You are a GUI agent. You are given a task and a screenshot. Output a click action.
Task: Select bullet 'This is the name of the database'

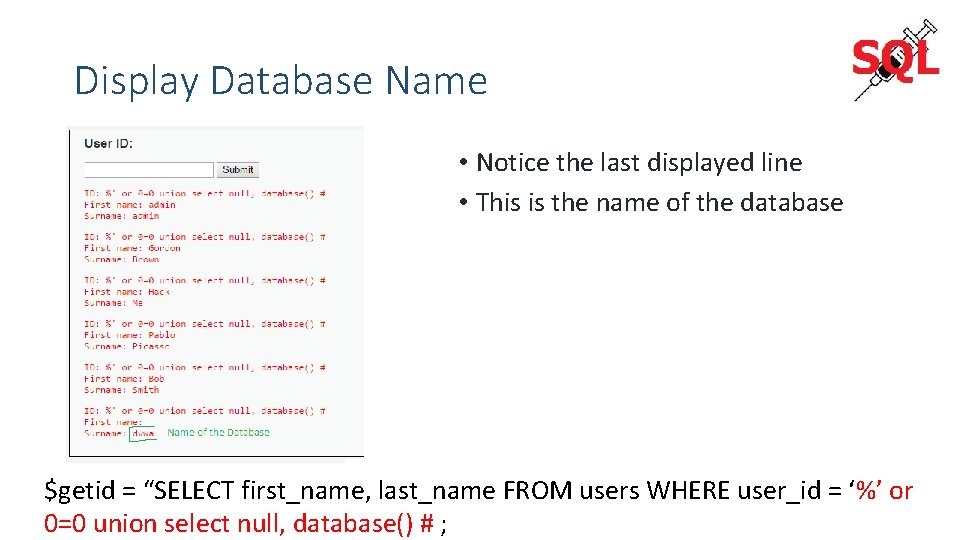click(x=659, y=203)
